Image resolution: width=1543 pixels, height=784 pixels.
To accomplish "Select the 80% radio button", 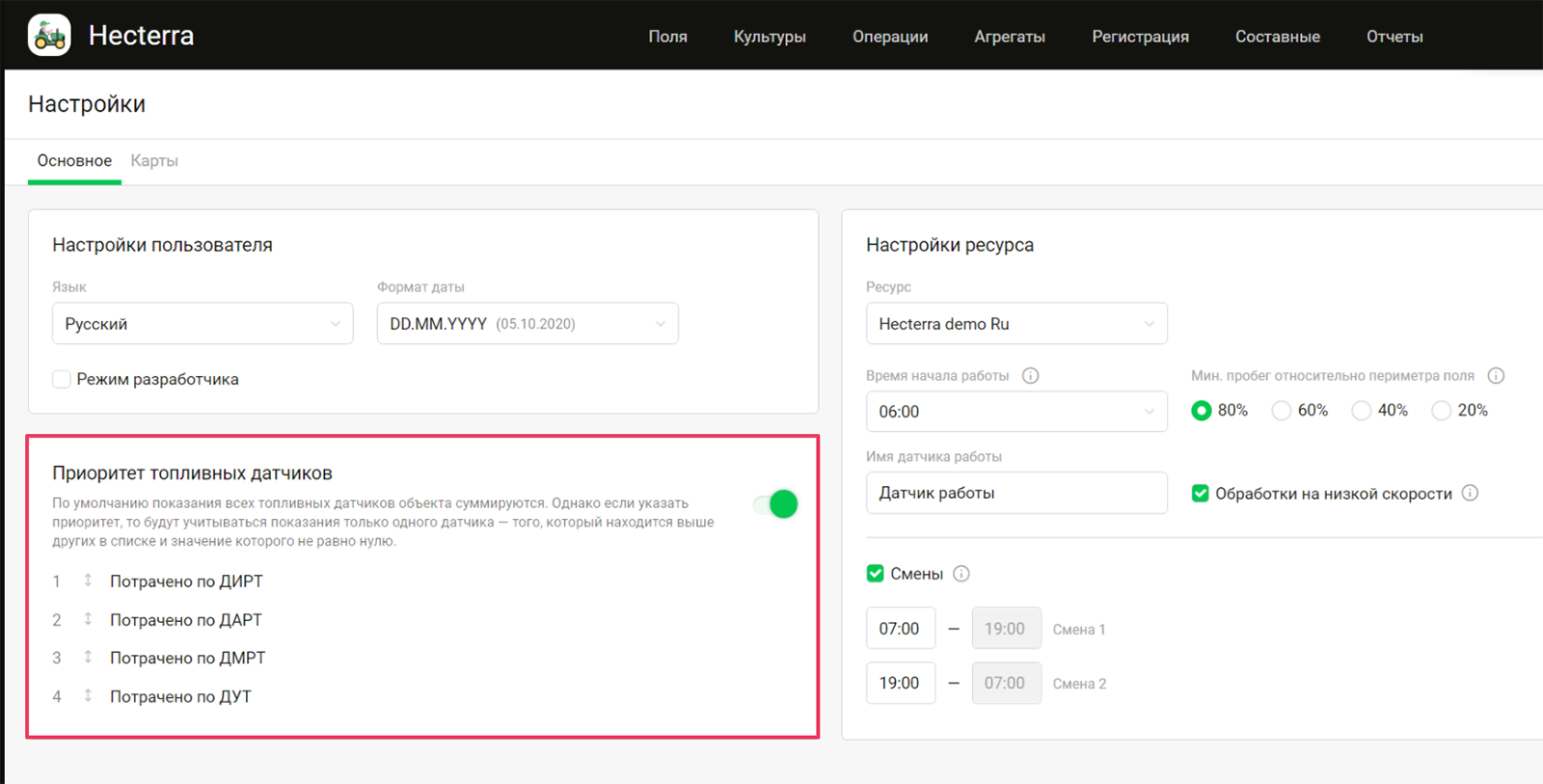I will (1201, 411).
